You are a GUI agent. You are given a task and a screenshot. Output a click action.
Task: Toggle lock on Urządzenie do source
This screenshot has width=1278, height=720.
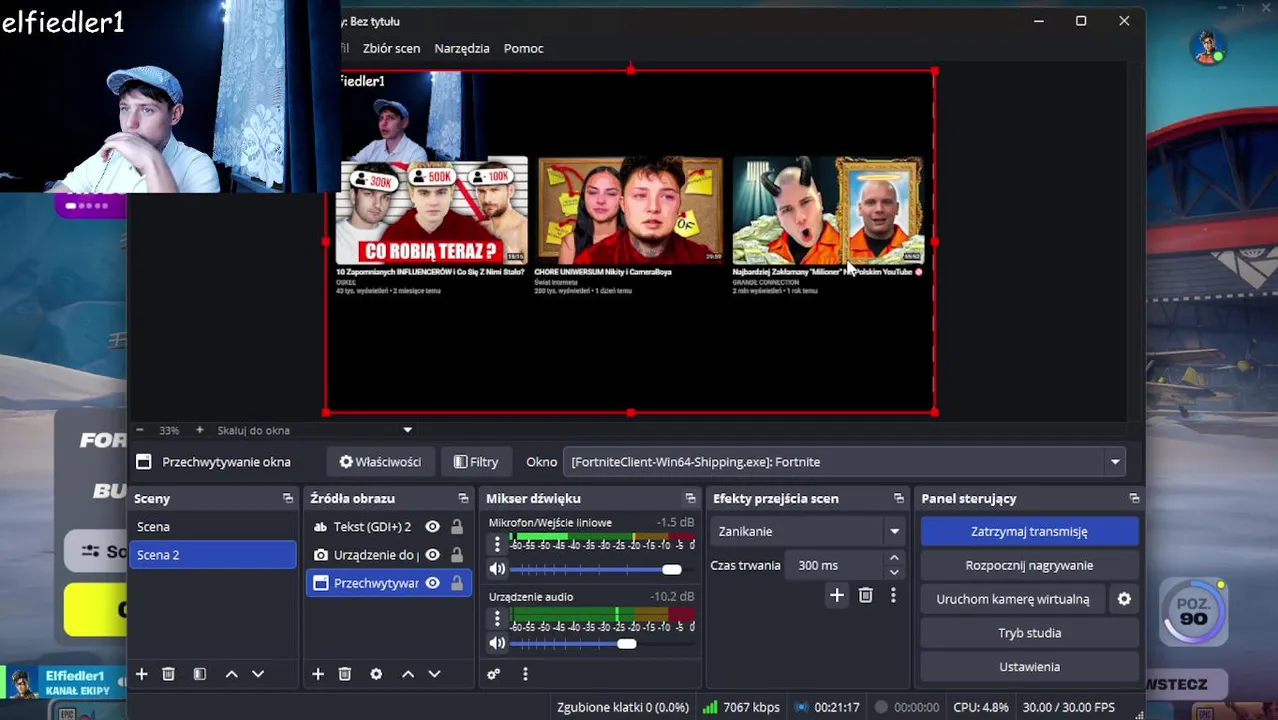(x=457, y=555)
